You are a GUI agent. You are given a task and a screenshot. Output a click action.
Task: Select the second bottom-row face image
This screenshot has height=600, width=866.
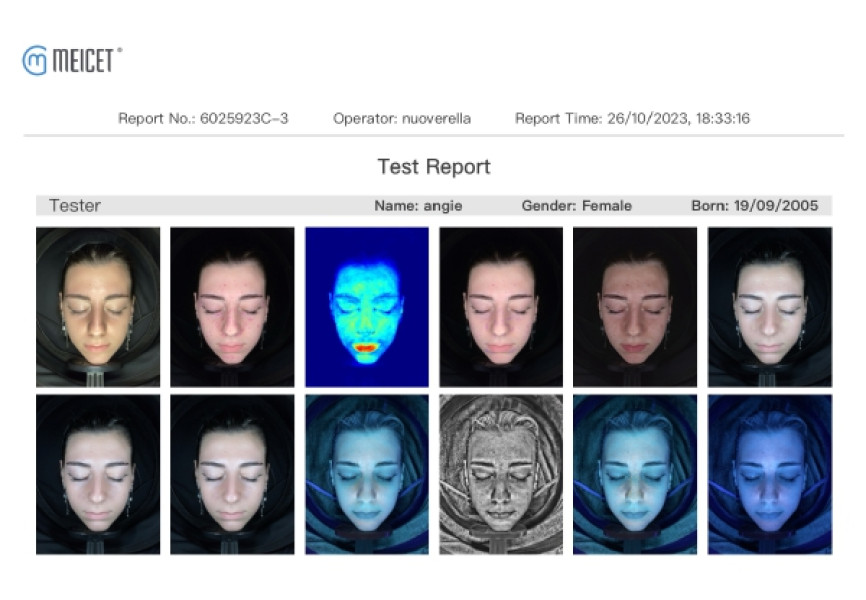(232, 474)
